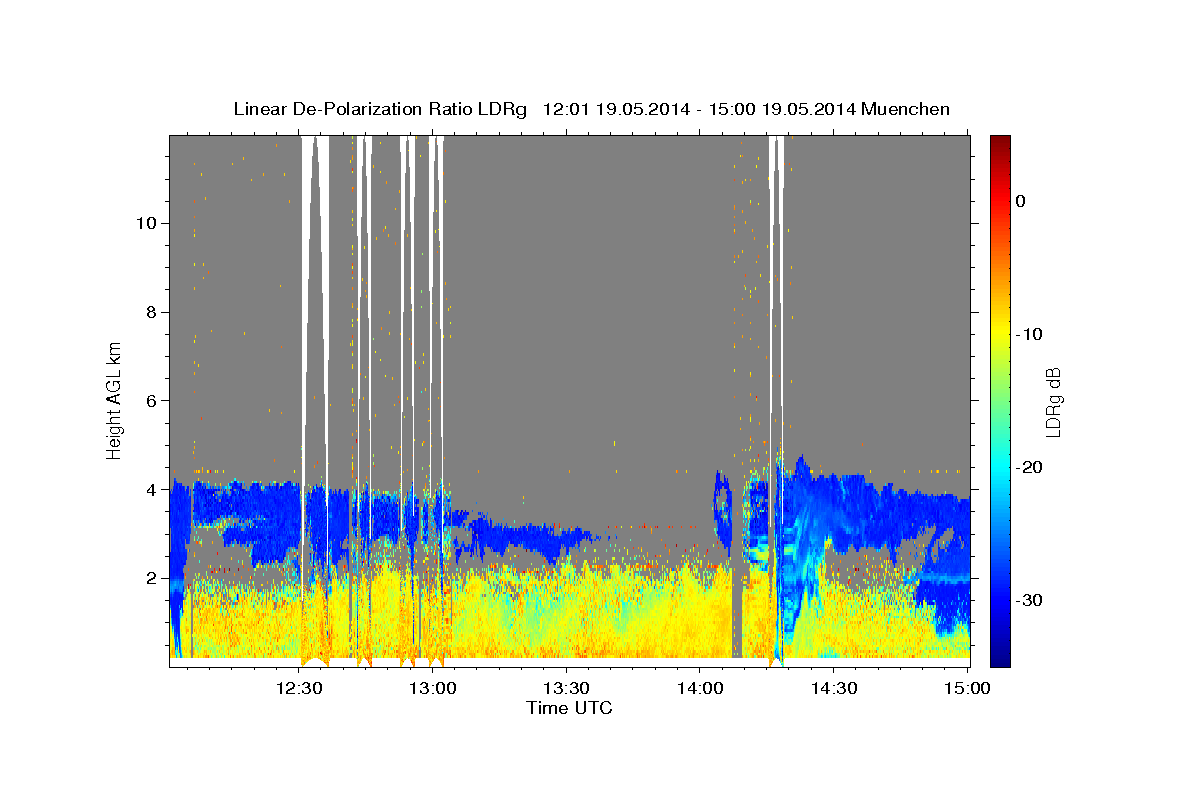Click the 12:30 time tick label
Image resolution: width=1200 pixels, height=800 pixels.
point(299,688)
